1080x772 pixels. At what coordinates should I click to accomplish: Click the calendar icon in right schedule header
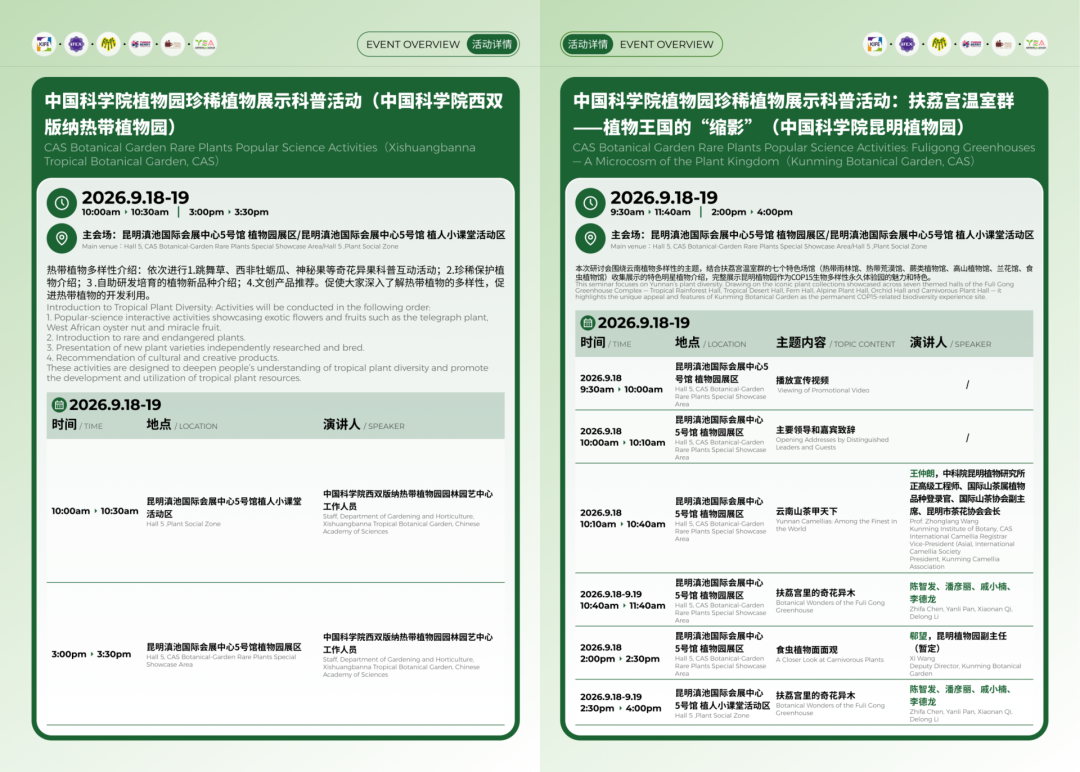point(588,322)
